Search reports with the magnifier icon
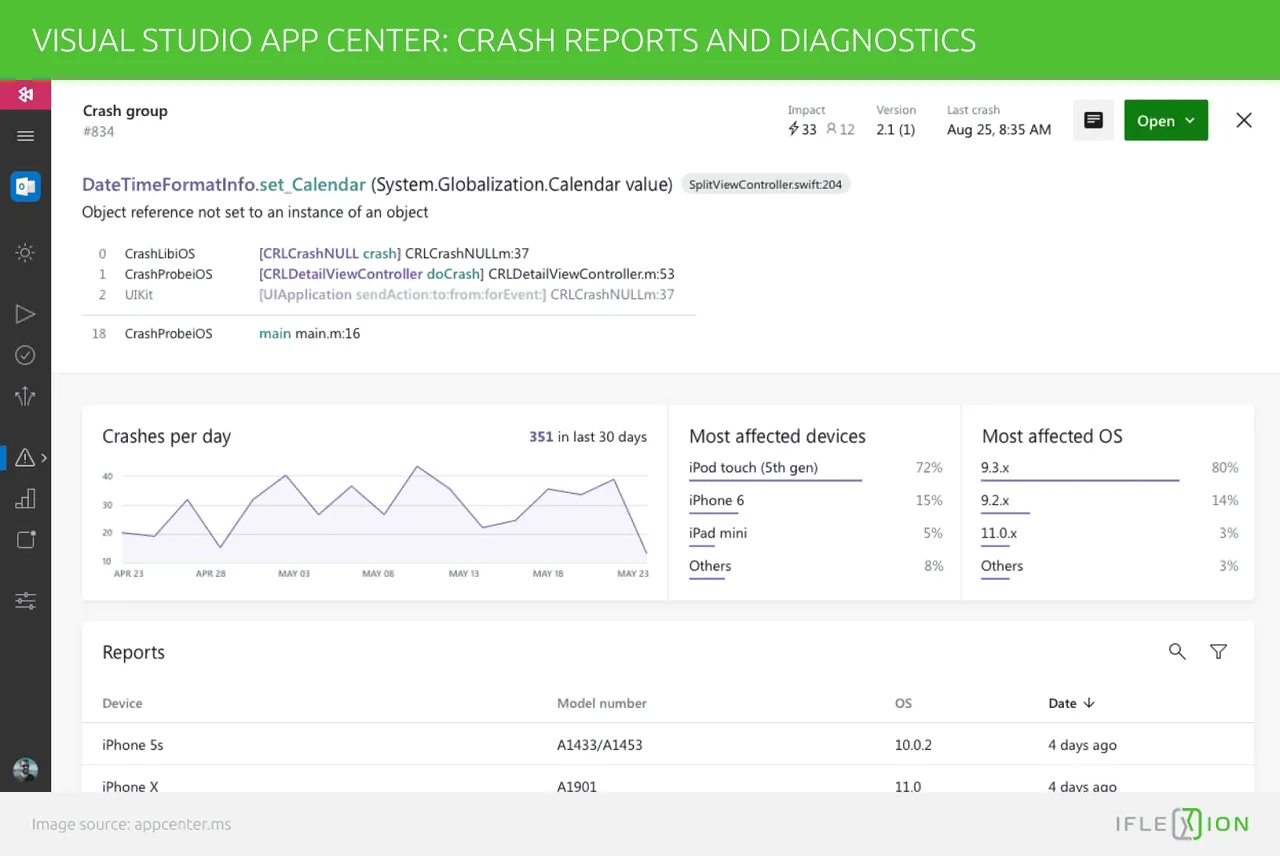The width and height of the screenshot is (1280, 856). [1177, 651]
